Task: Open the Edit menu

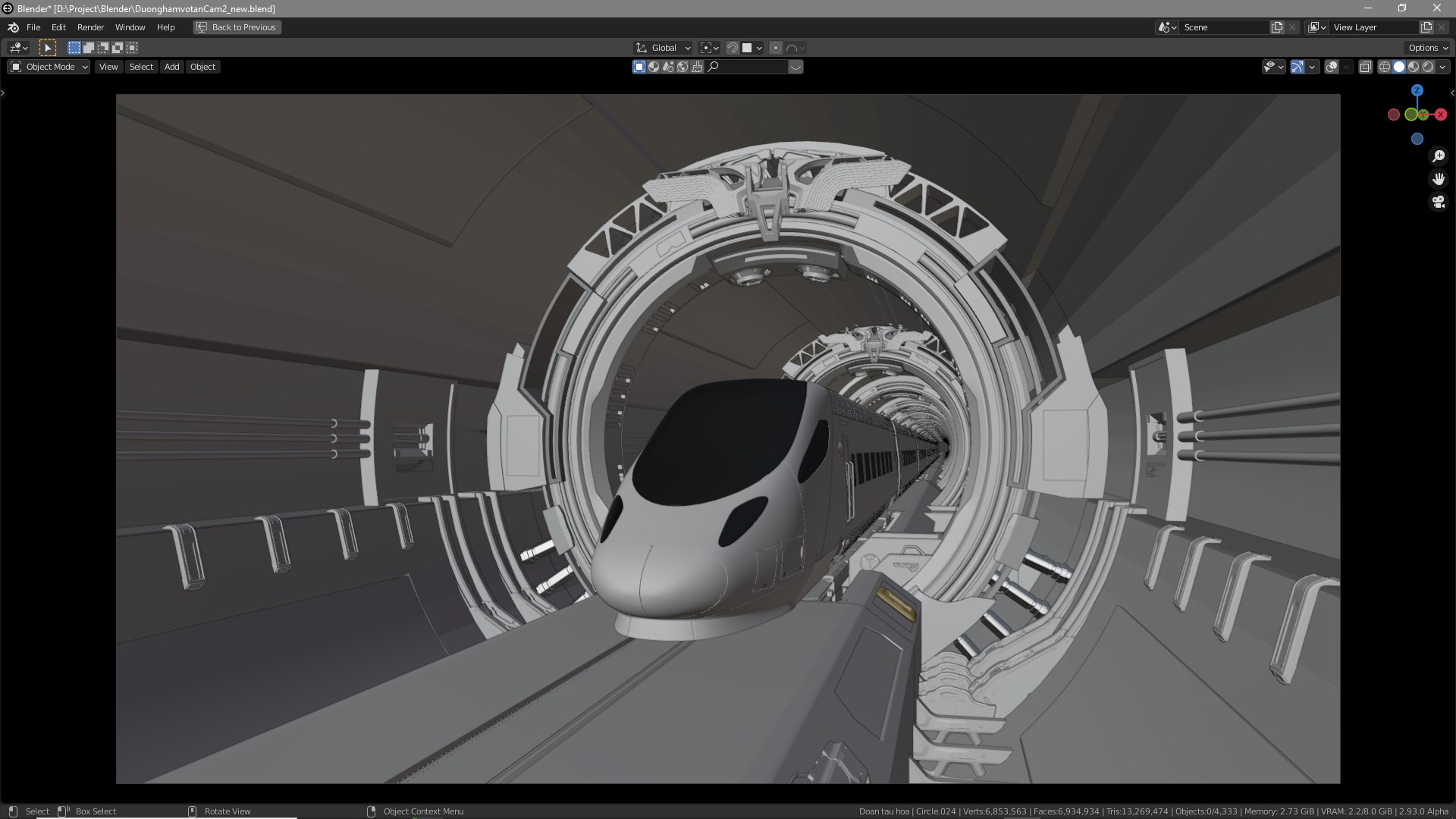Action: pyautogui.click(x=58, y=27)
